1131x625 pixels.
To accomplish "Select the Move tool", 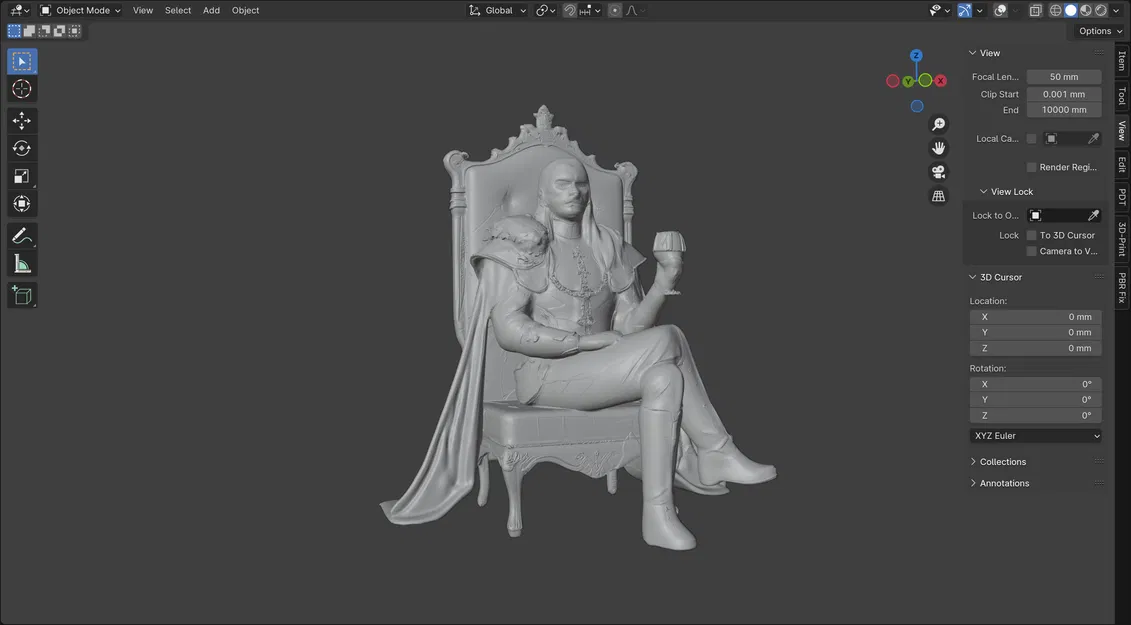I will [21, 120].
